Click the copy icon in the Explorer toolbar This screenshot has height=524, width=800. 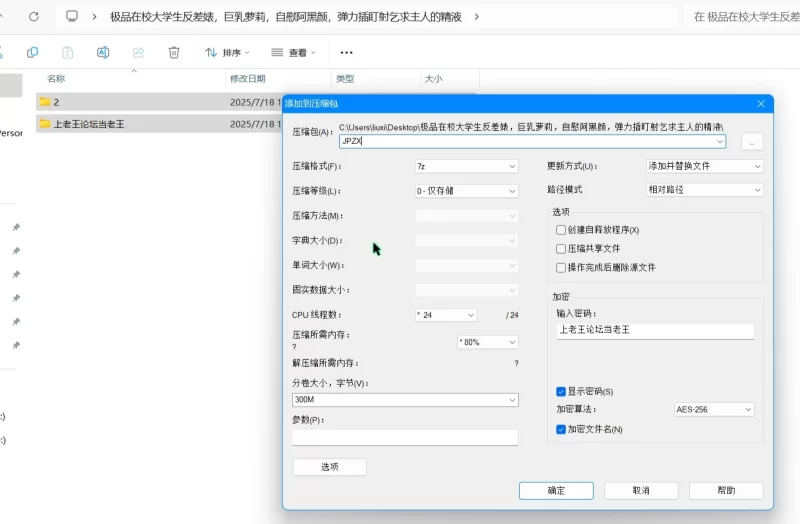point(33,53)
